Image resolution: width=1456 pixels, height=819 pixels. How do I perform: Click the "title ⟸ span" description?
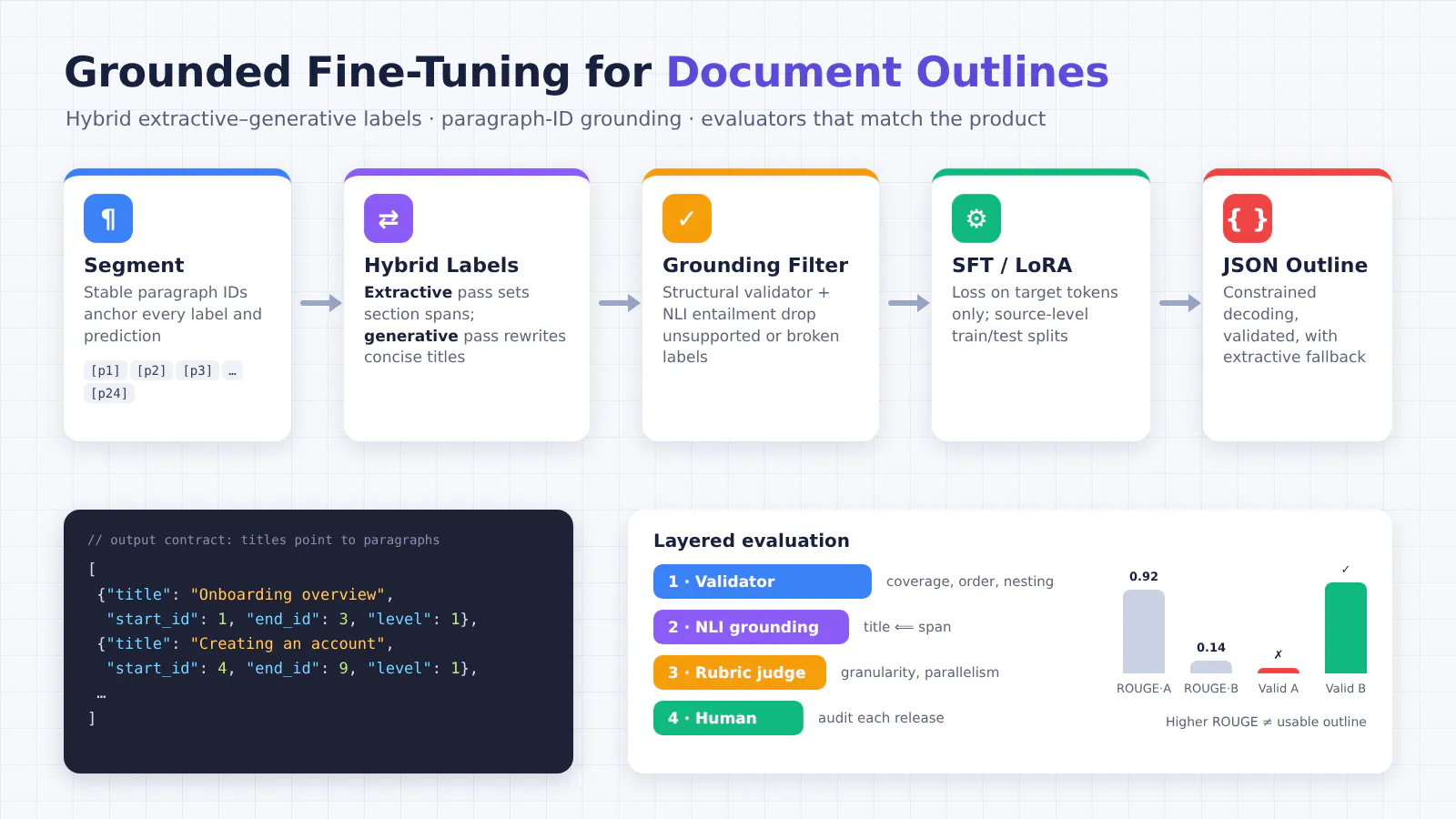pos(907,627)
